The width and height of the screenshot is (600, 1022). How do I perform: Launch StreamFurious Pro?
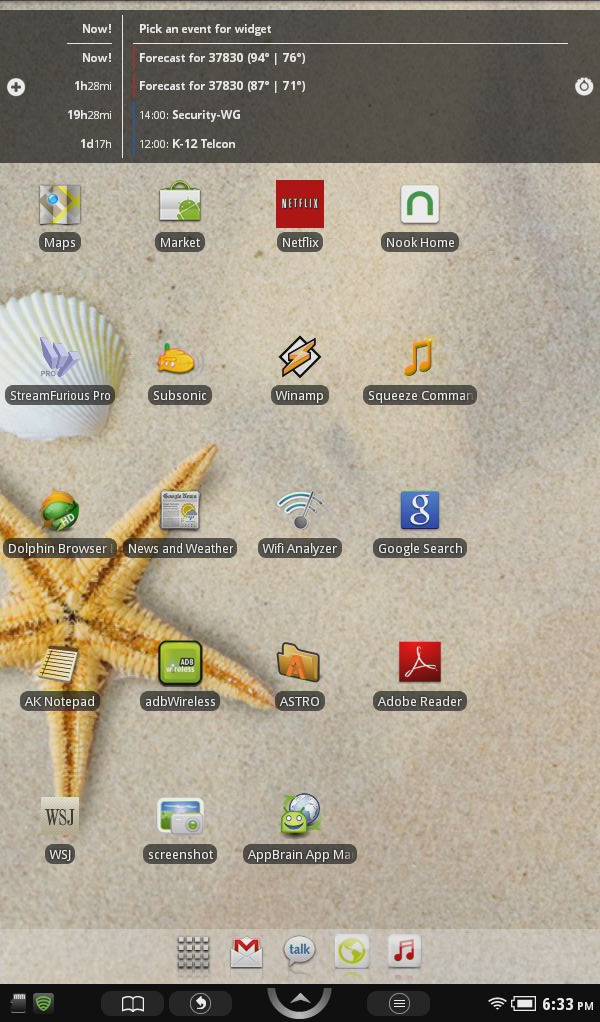59,357
